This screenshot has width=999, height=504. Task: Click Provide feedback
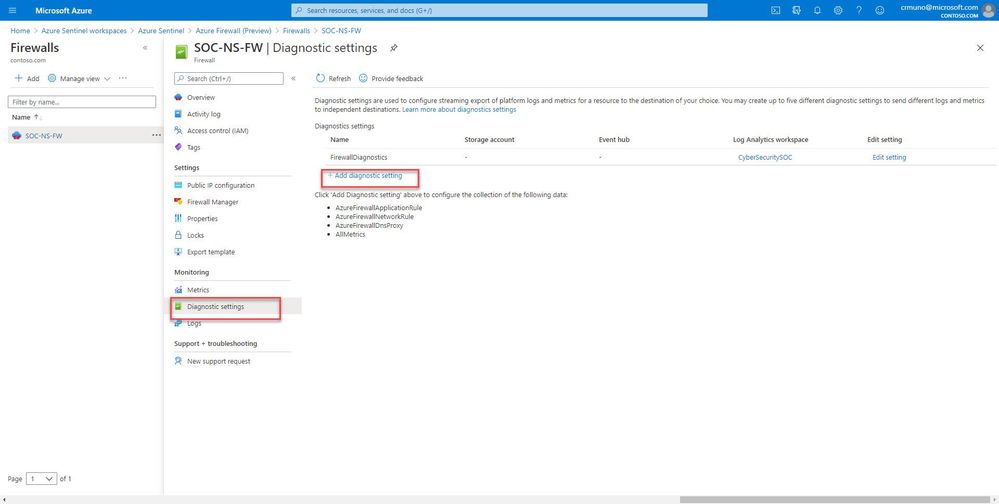[391, 78]
